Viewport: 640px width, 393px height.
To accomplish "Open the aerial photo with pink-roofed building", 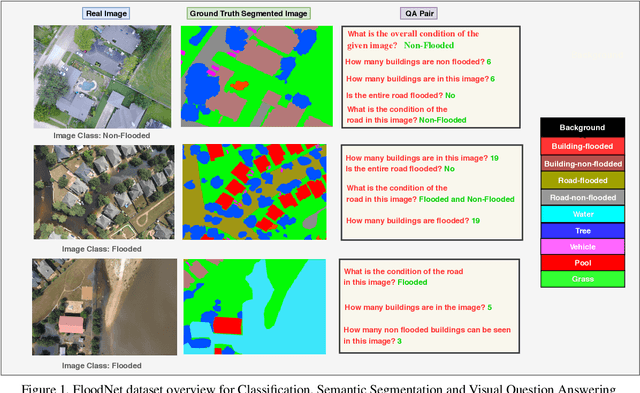I will tap(104, 307).
